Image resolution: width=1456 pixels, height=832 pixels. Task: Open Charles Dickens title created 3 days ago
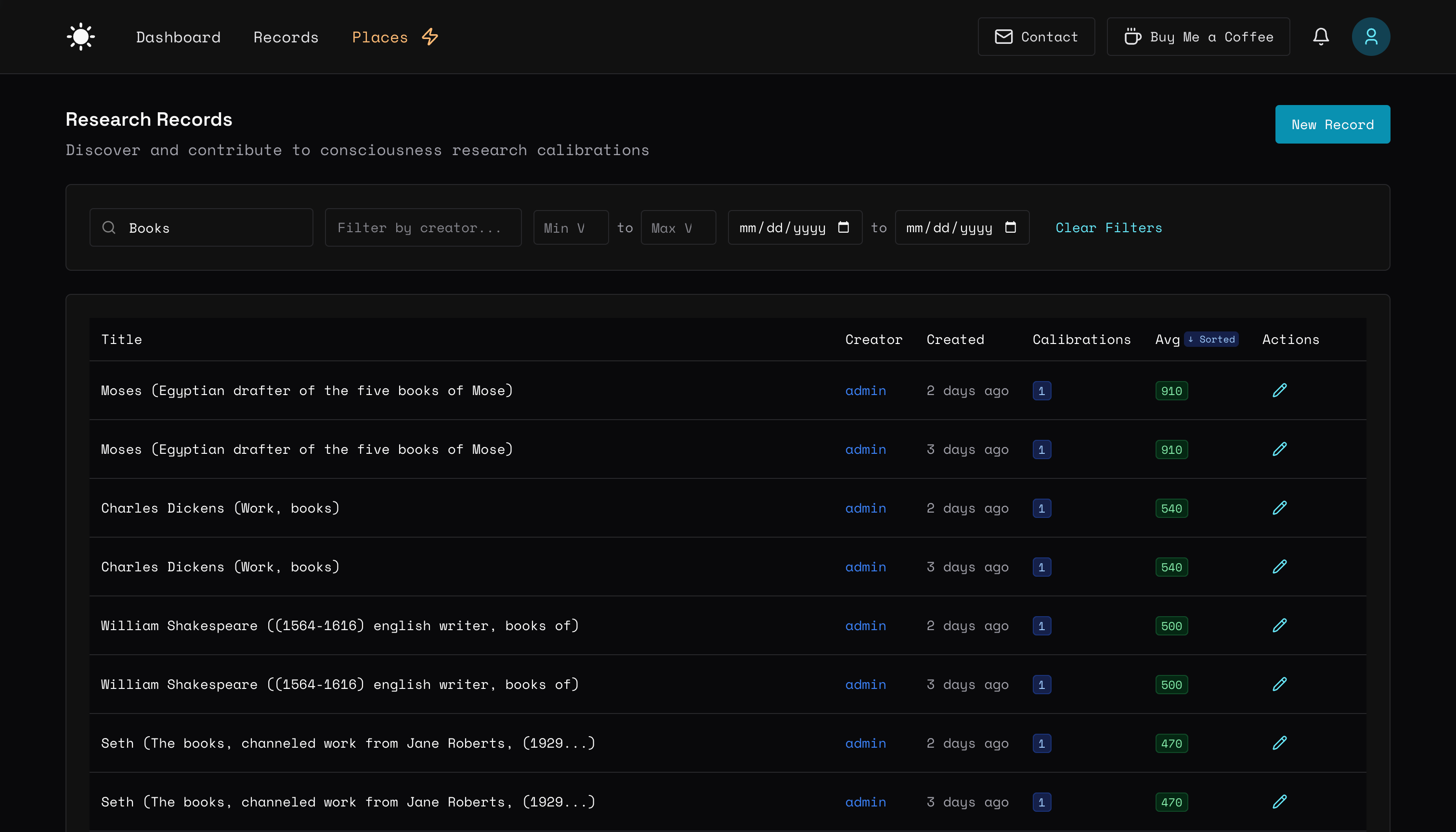[221, 567]
